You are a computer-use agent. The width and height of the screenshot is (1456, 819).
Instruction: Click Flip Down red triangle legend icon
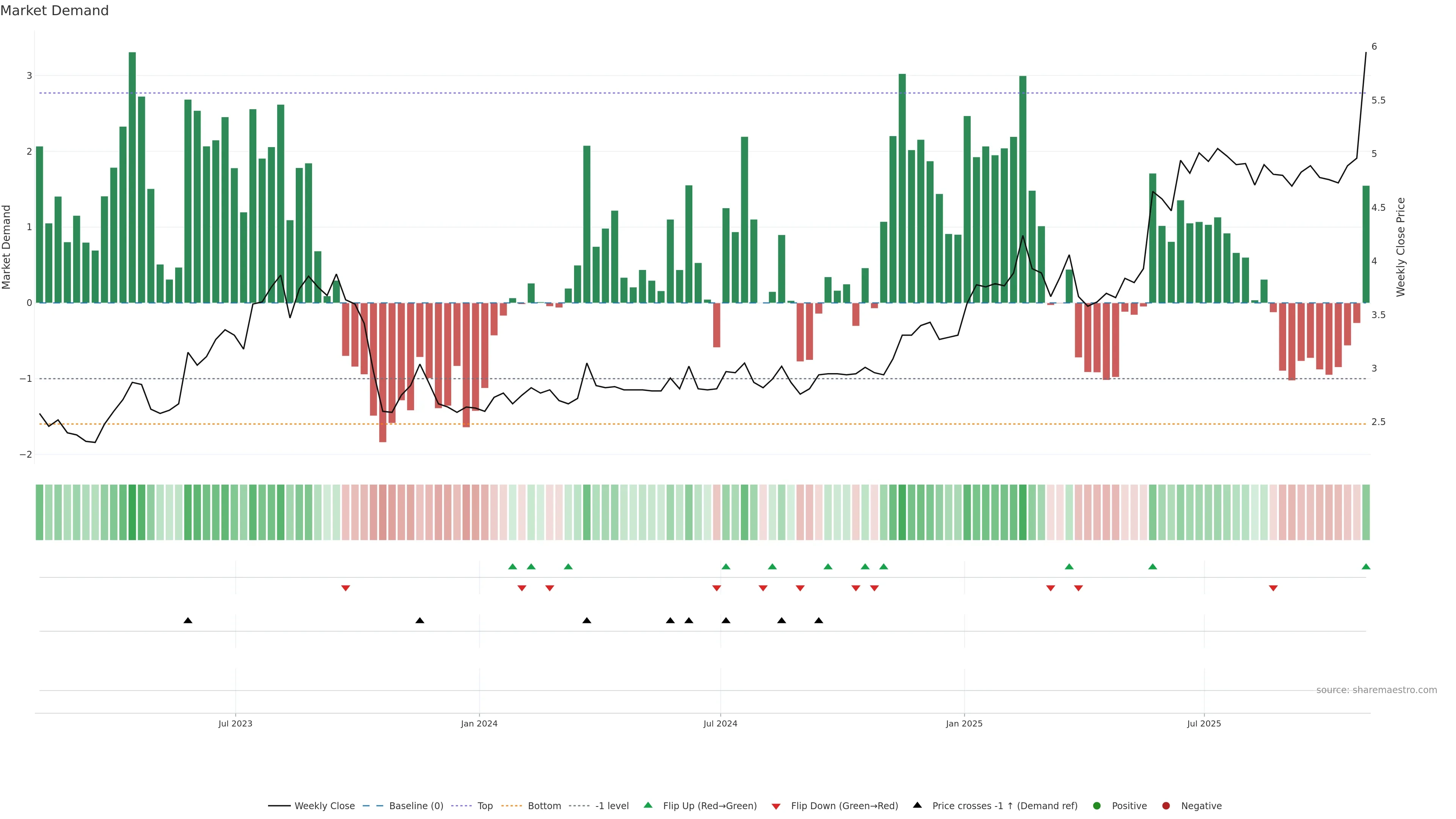point(776,806)
